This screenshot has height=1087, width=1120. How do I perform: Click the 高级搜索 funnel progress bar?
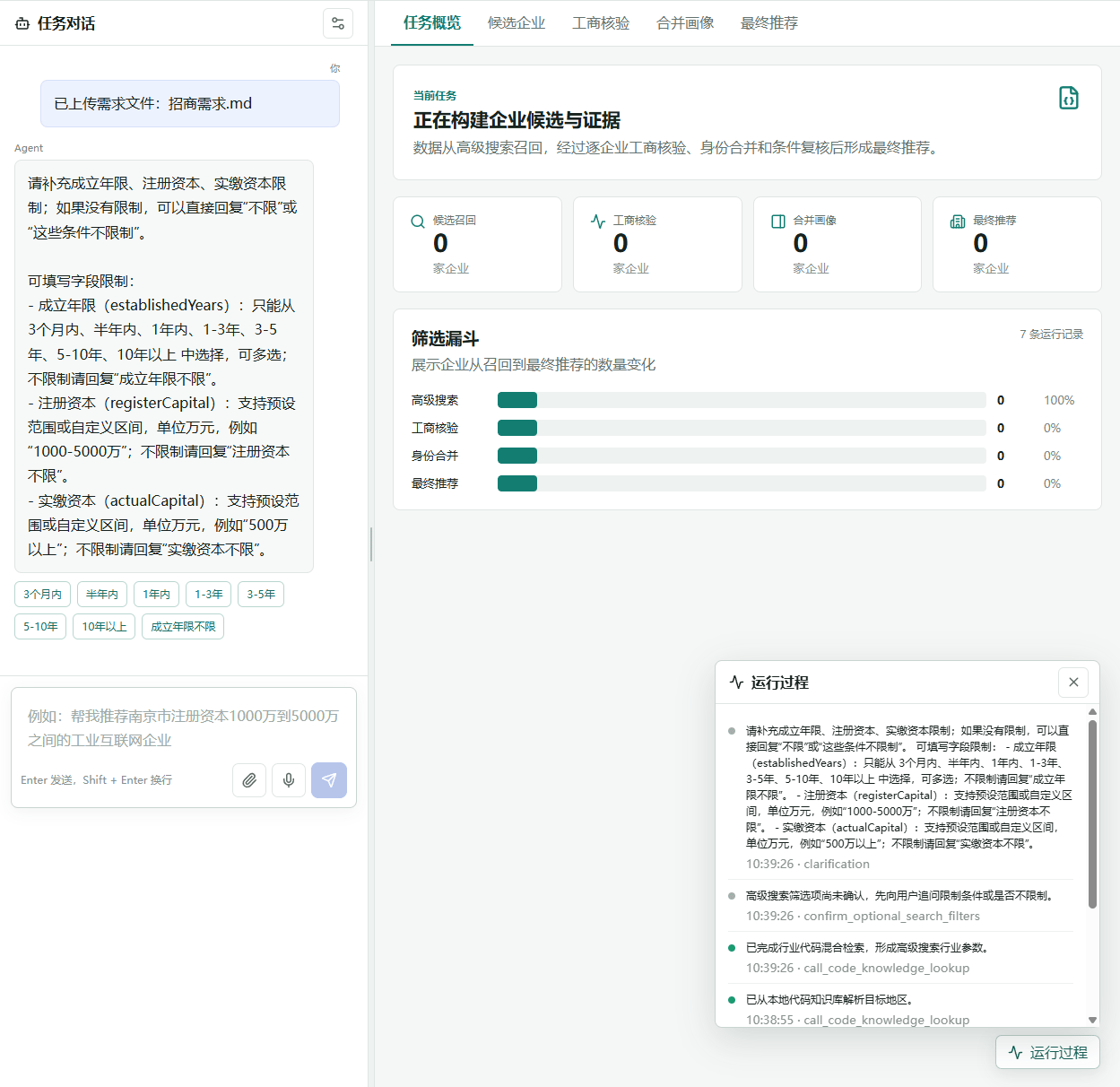point(742,400)
